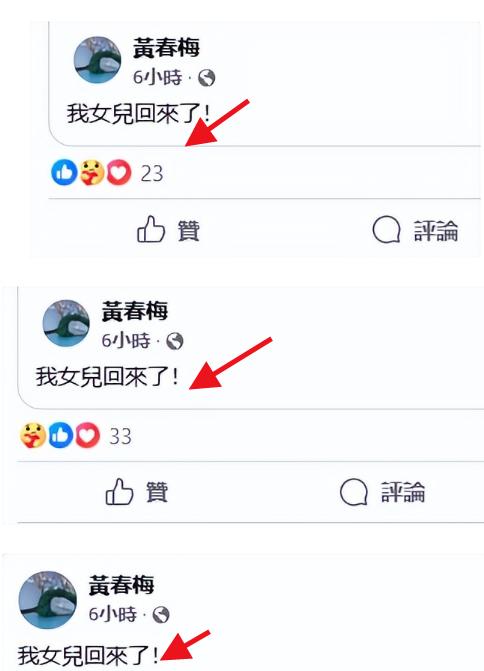This screenshot has width=484, height=671.
Task: Like the second post using the 讚 button
Action: click(x=137, y=492)
